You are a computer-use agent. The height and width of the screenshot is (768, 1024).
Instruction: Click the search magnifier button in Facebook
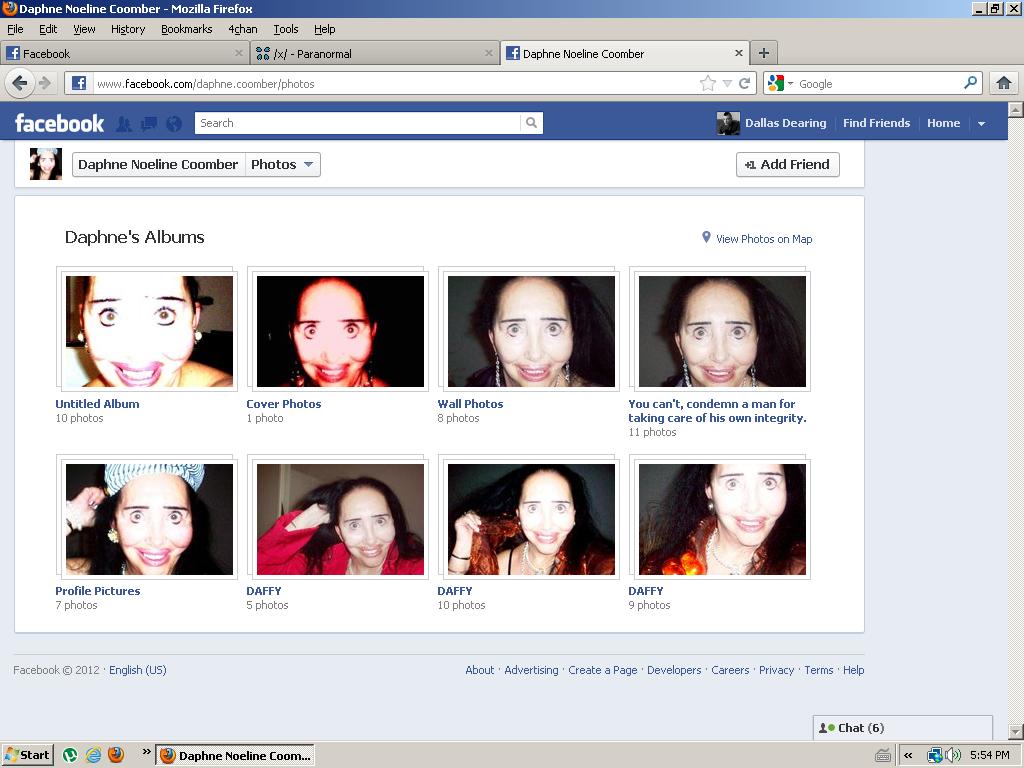pos(532,123)
